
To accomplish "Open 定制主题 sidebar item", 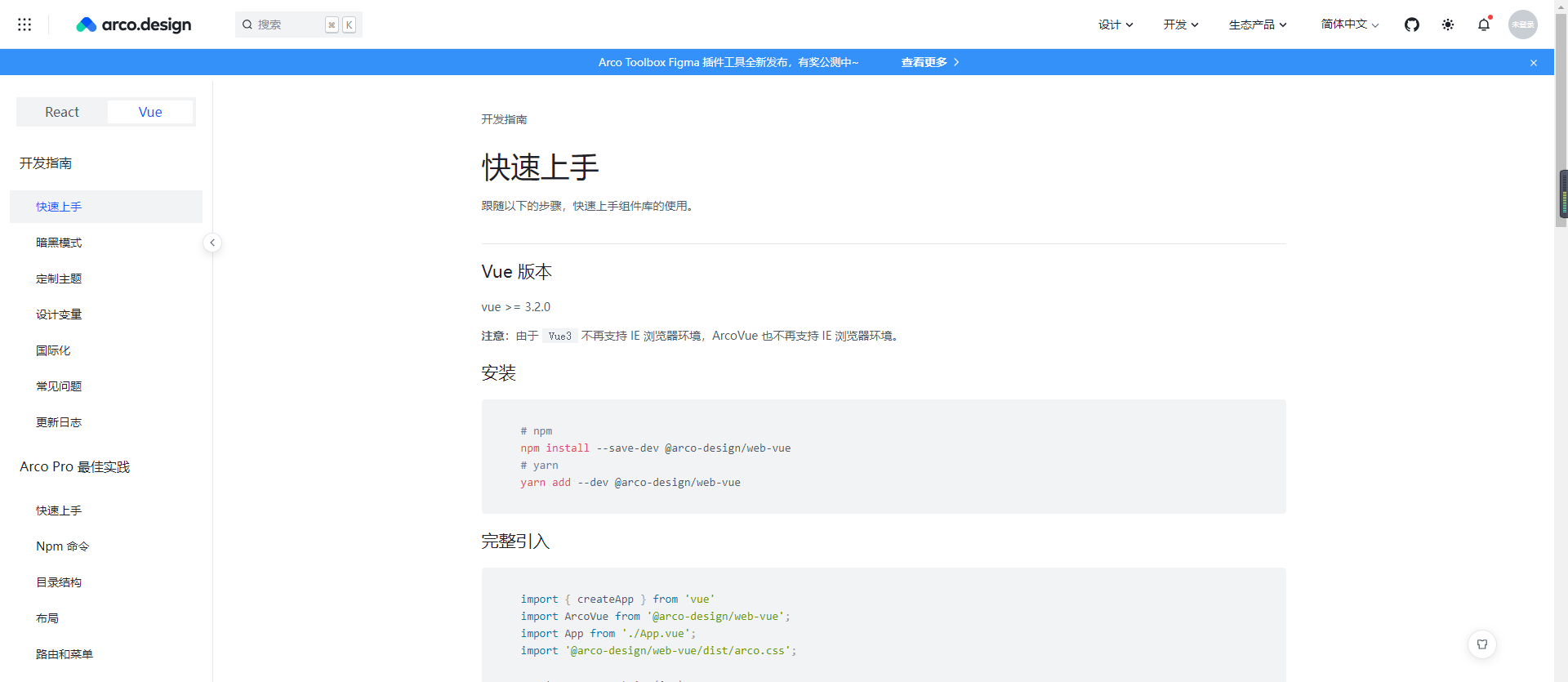I will (106, 279).
